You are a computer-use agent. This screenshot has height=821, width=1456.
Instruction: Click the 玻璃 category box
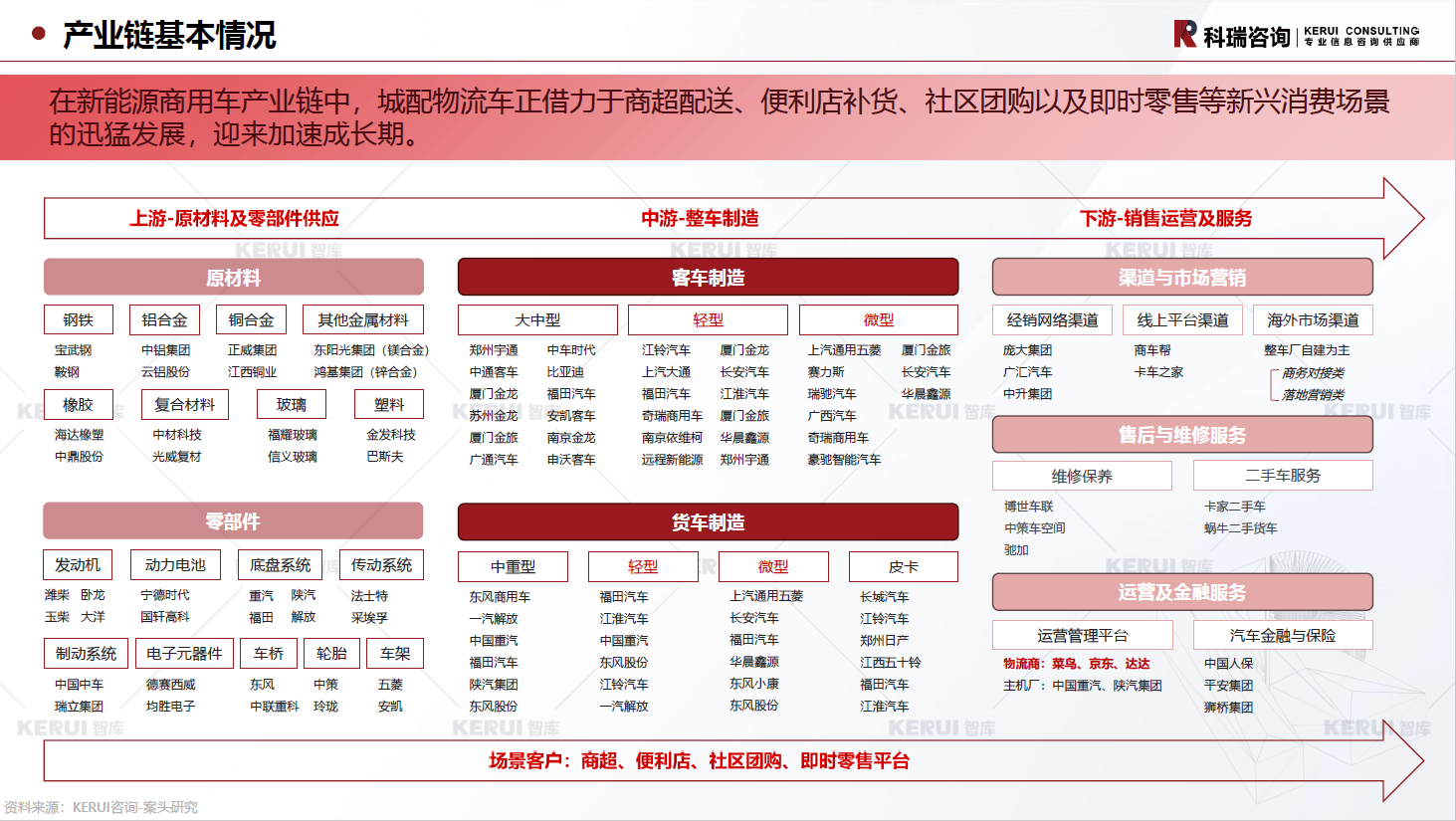pos(292,404)
